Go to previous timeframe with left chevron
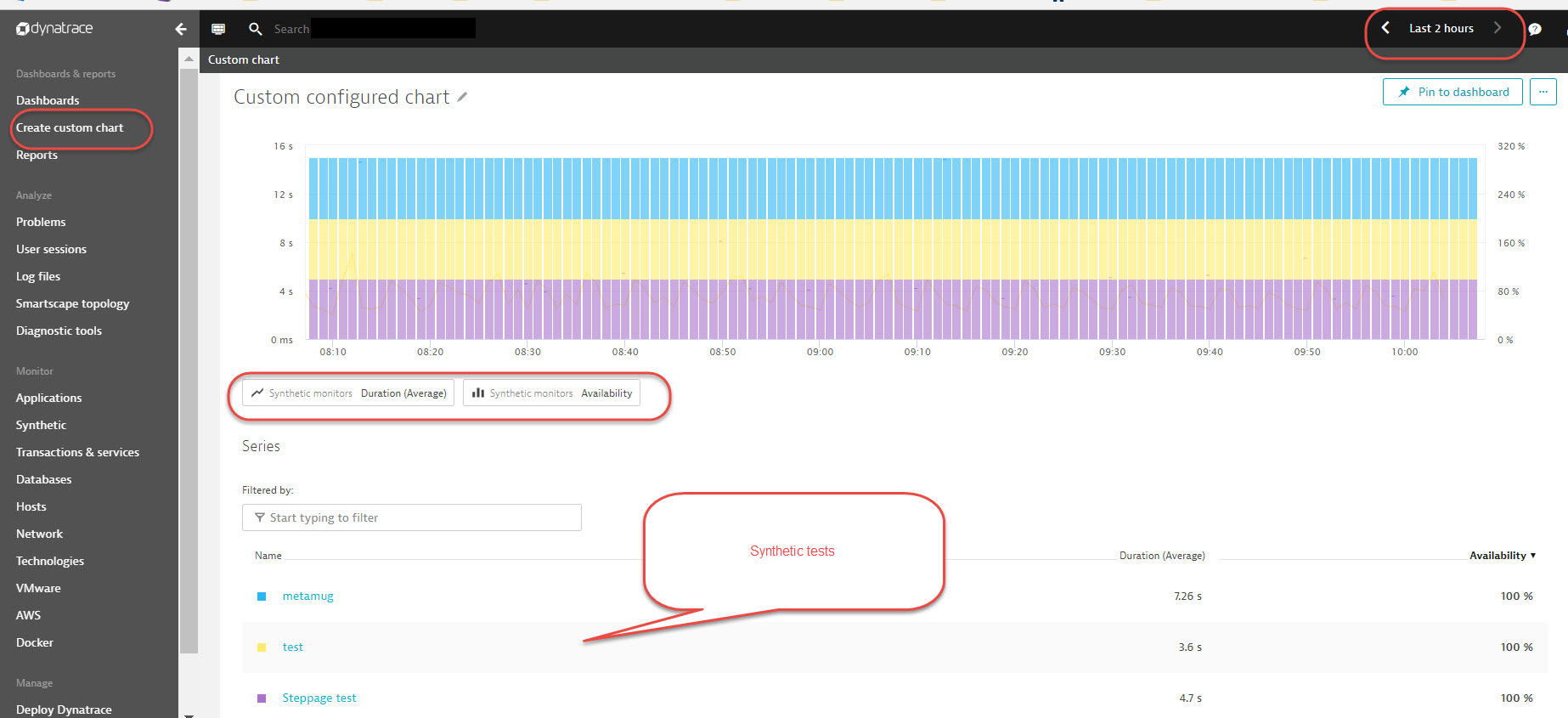This screenshot has height=718, width=1568. click(x=1385, y=28)
